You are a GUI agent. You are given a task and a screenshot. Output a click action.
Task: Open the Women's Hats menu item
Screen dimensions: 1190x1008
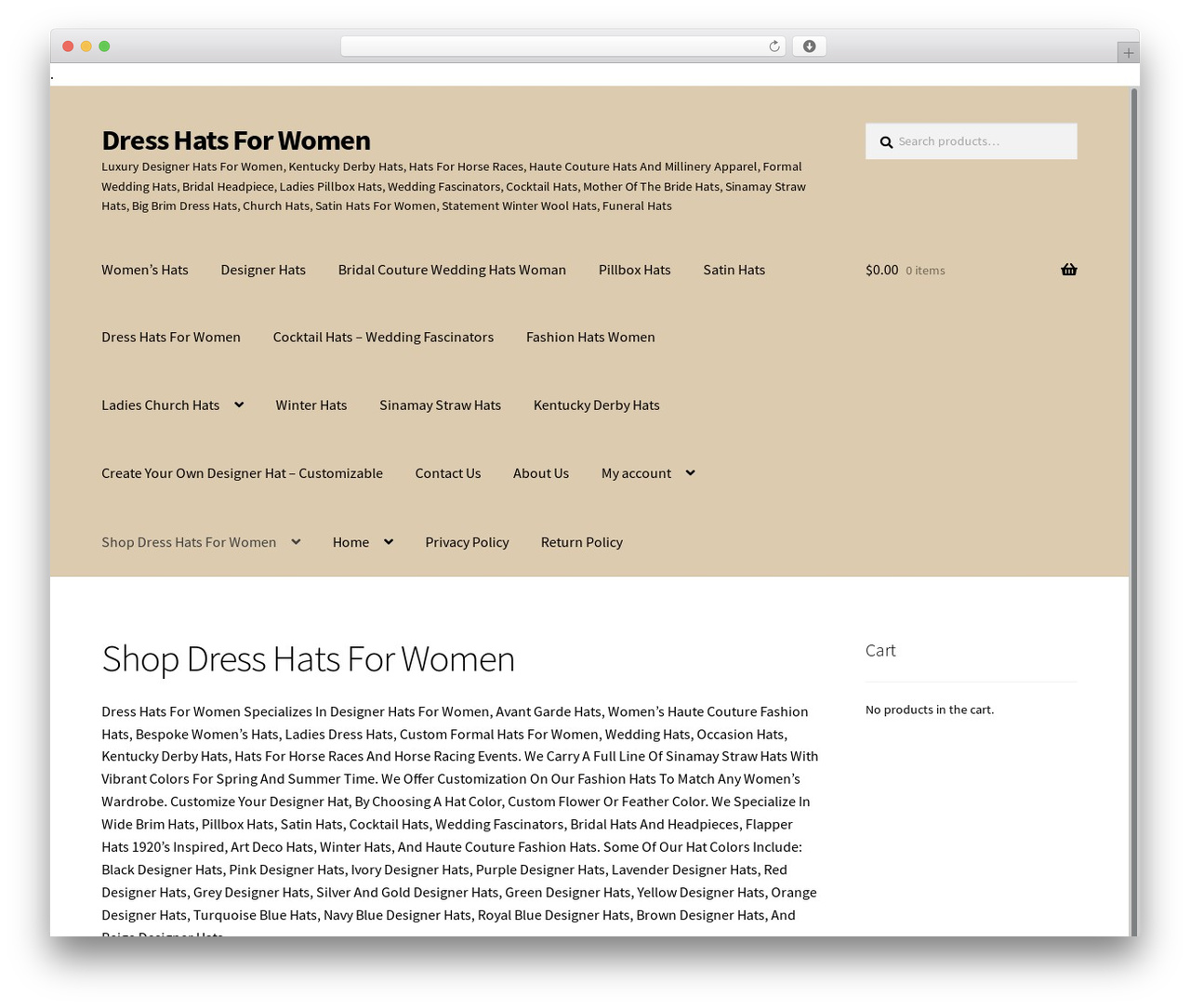(145, 270)
